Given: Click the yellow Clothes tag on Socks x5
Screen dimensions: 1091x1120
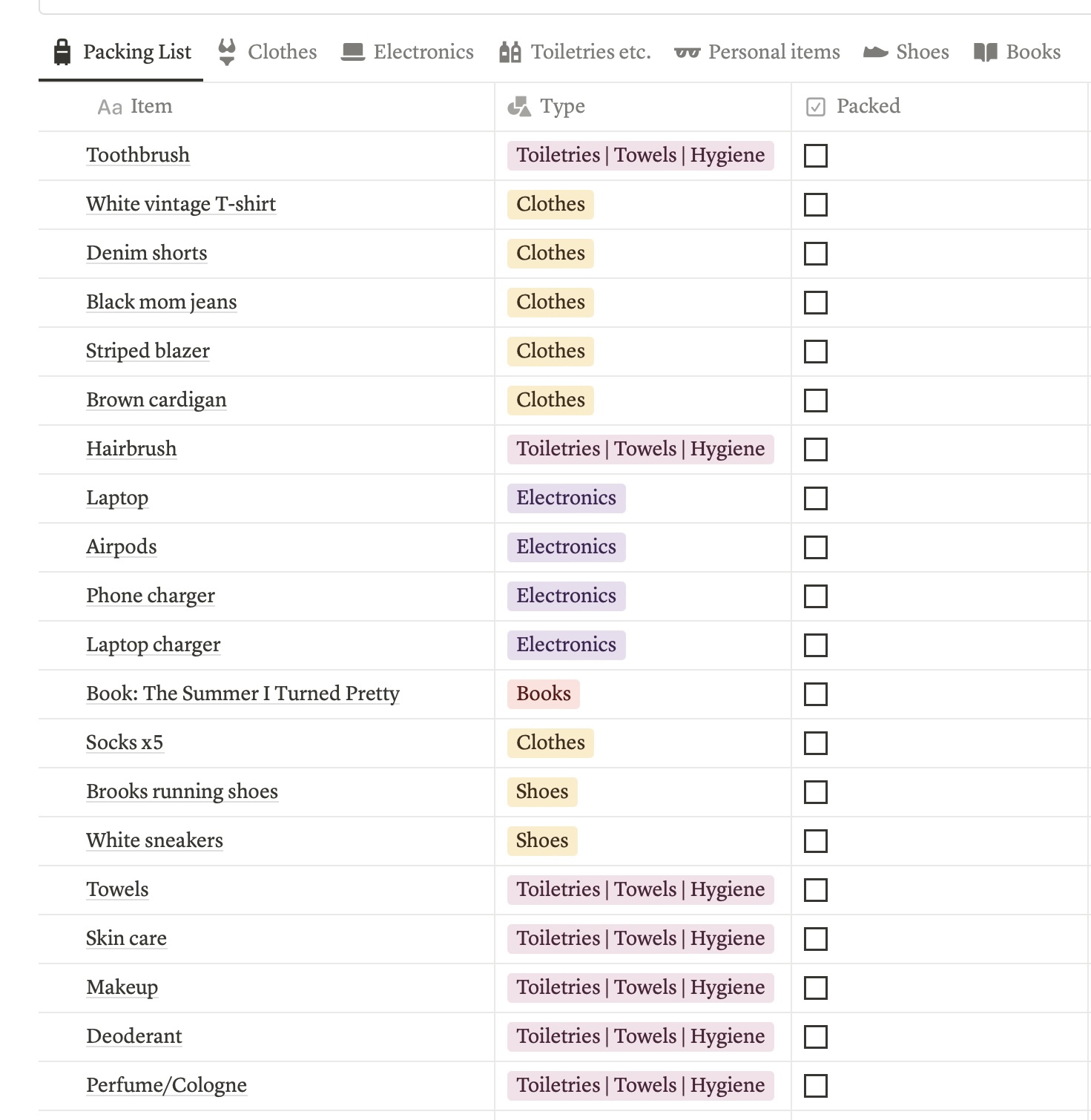Looking at the screenshot, I should point(549,742).
